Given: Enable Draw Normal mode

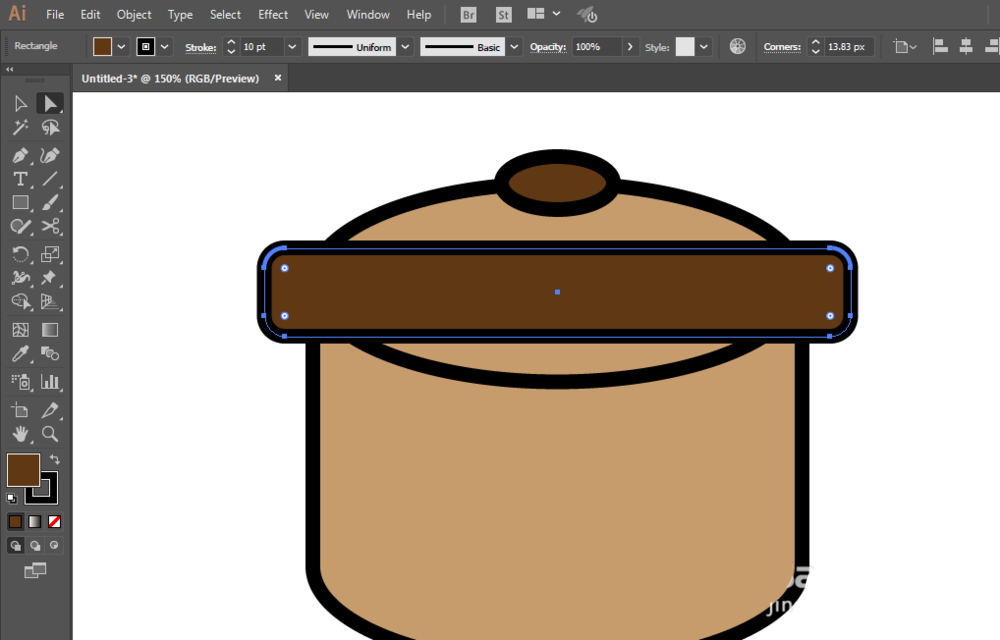Looking at the screenshot, I should pyautogui.click(x=15, y=546).
